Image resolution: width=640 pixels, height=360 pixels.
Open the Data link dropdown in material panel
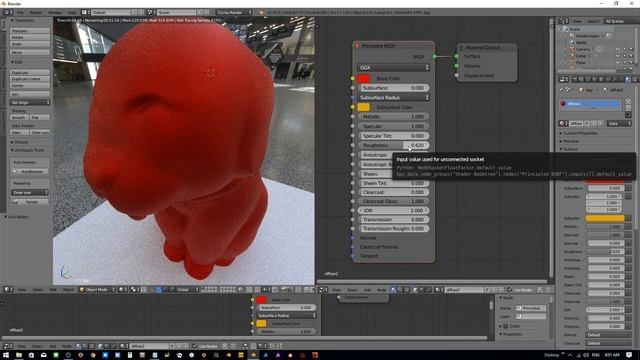(619, 123)
